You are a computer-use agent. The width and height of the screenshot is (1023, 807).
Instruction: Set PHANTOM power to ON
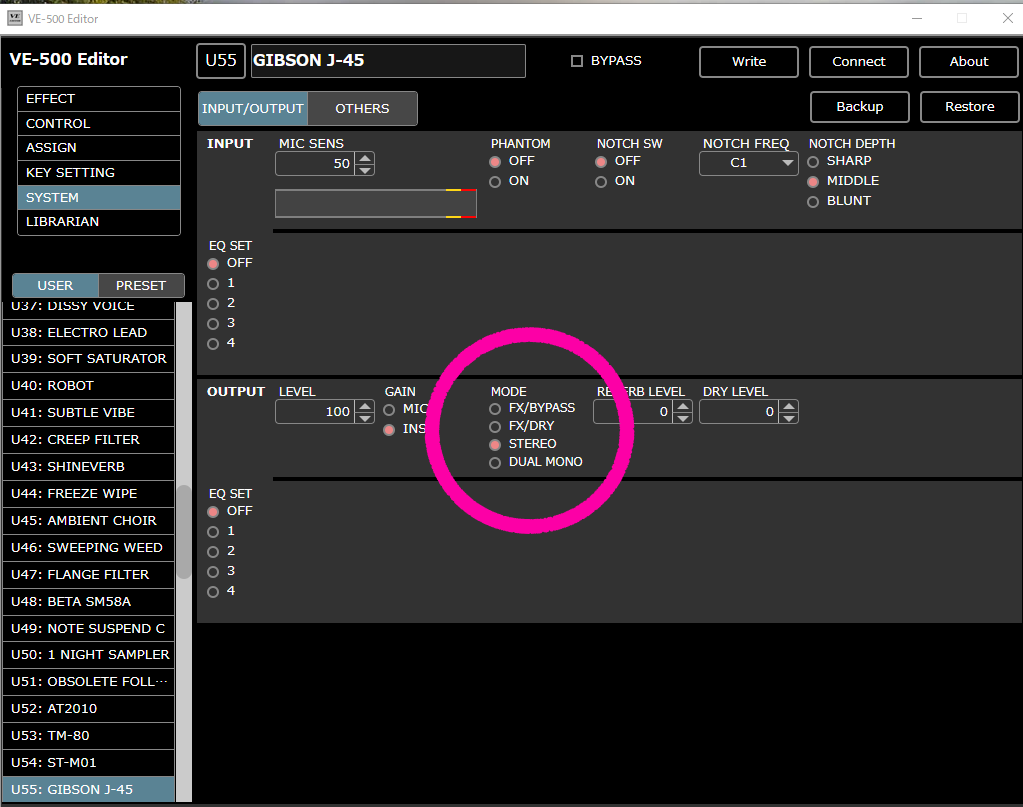point(495,181)
